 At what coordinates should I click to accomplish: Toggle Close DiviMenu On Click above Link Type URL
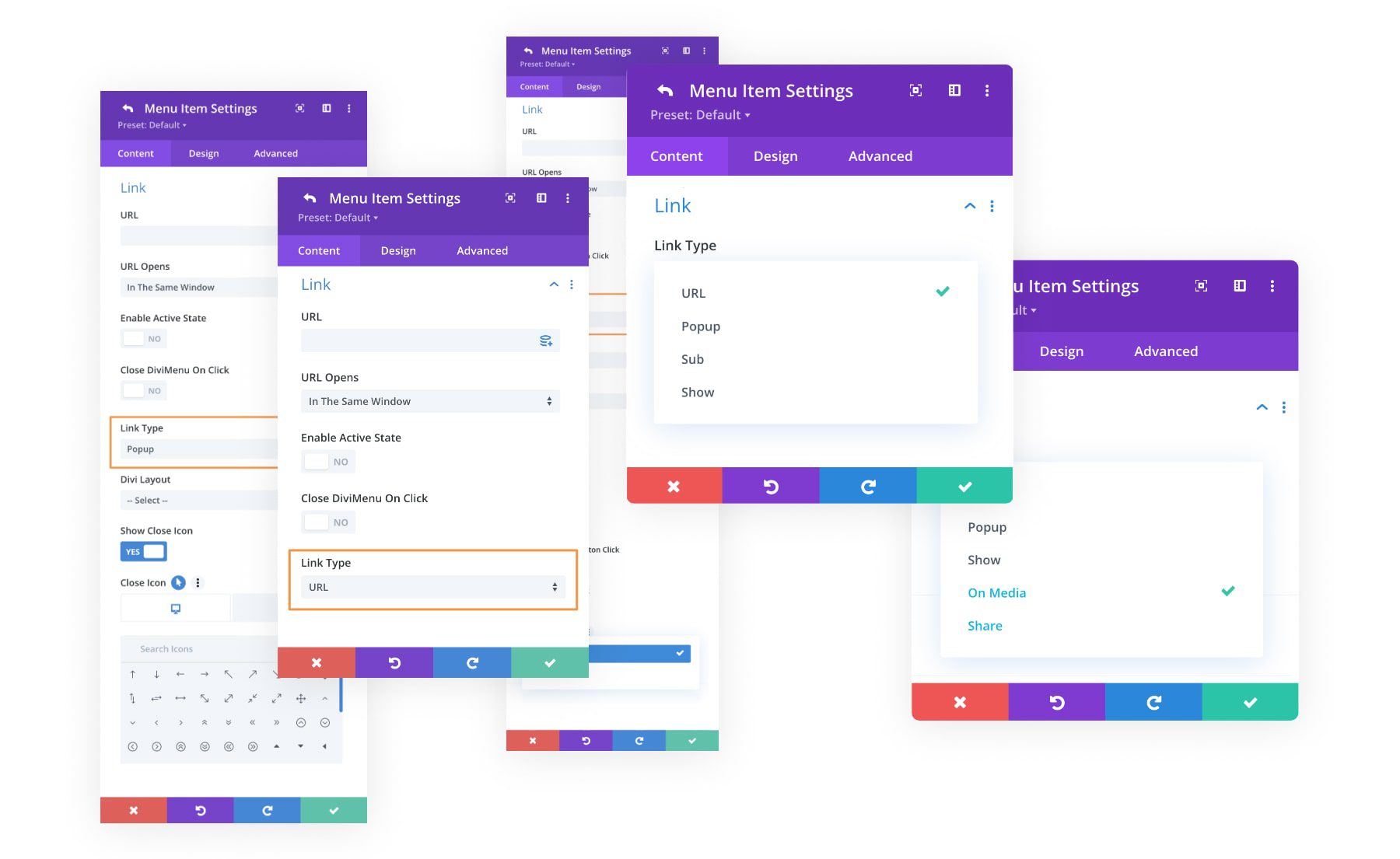tap(327, 522)
